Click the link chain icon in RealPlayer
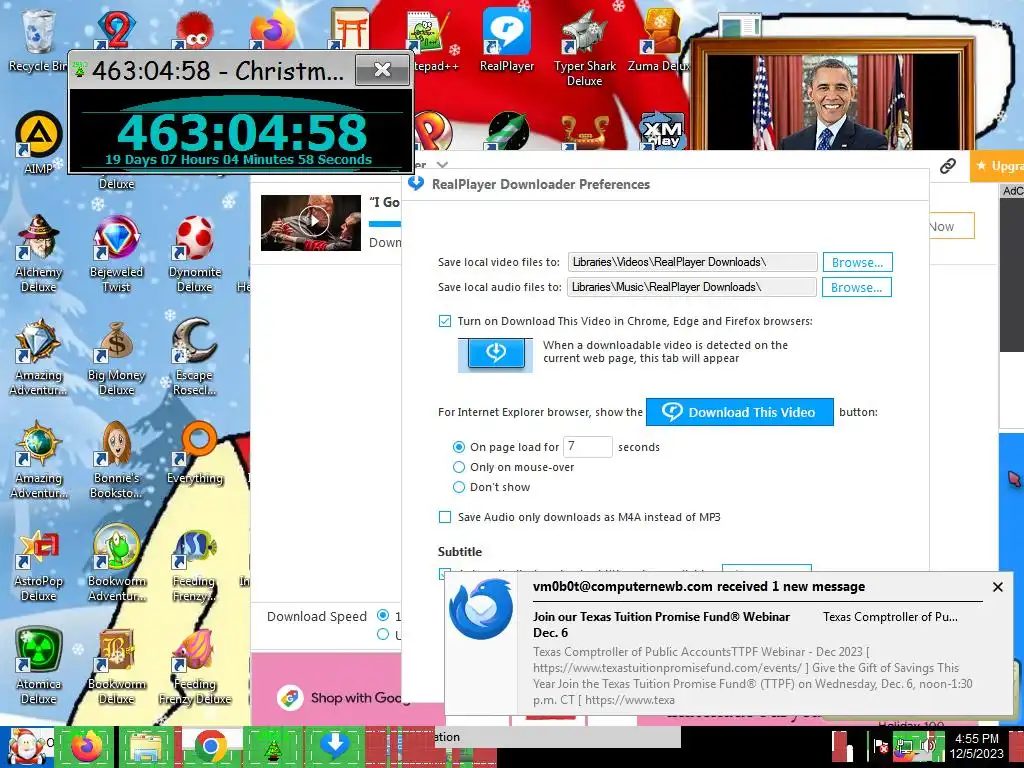The image size is (1024, 768). (x=948, y=166)
